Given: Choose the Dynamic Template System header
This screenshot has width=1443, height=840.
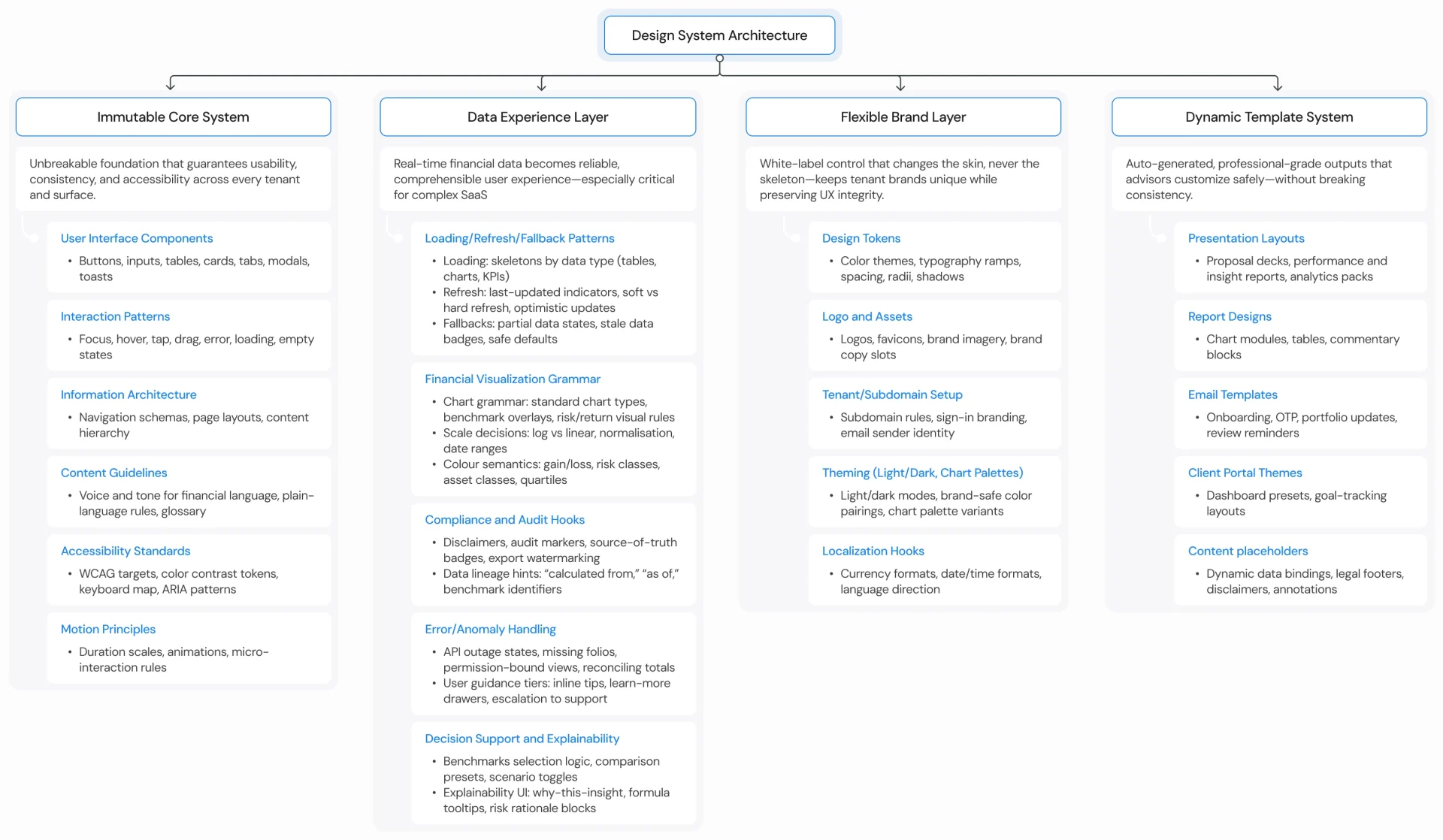Looking at the screenshot, I should [1269, 117].
